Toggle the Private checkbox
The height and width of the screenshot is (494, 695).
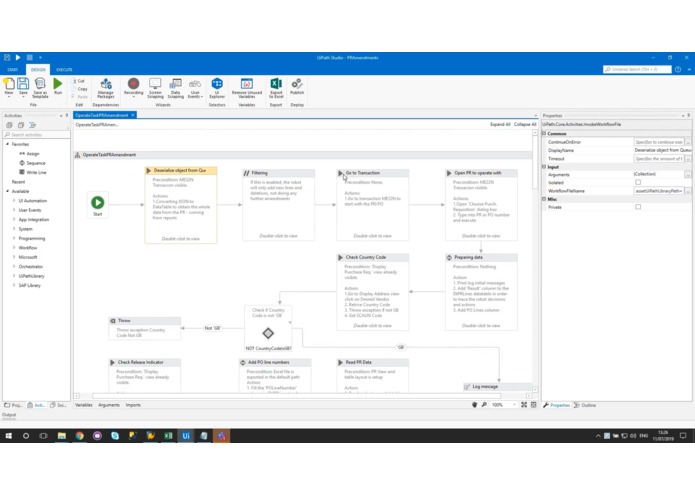638,207
